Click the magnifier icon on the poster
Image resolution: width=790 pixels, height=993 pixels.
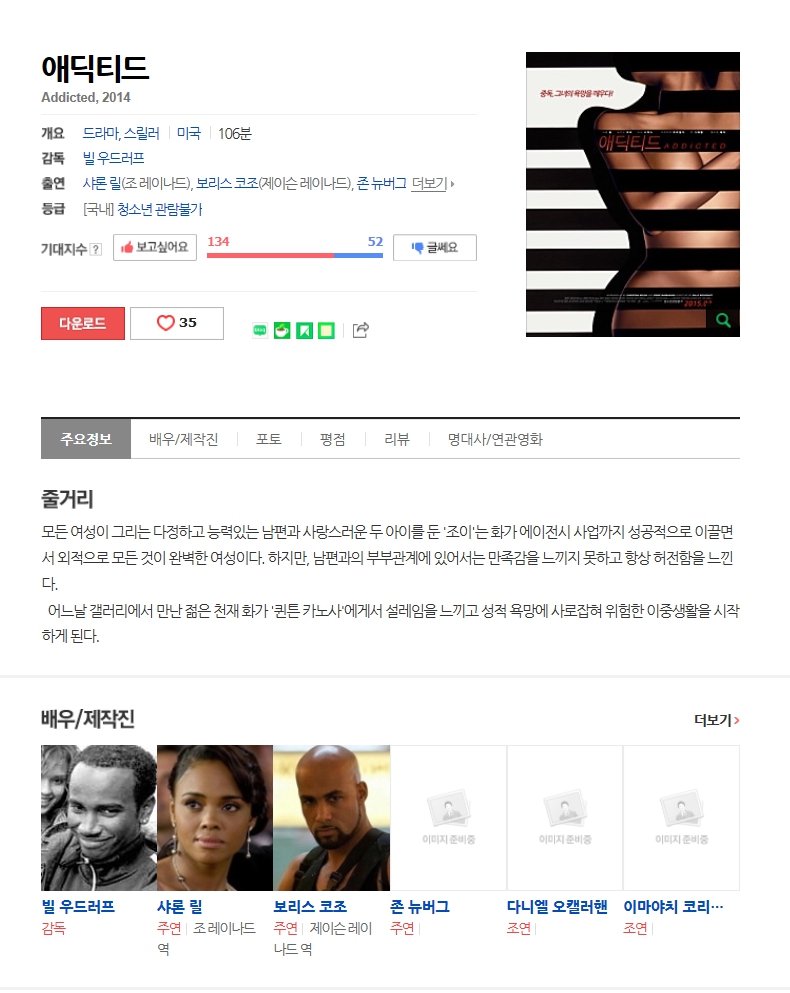point(723,320)
